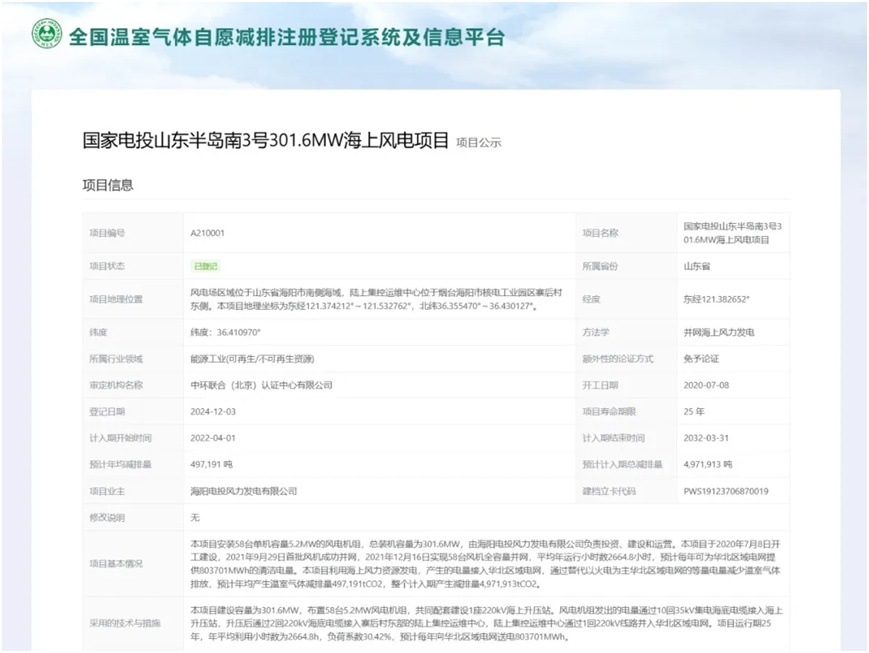Click the start date 2020-07-08
Image resolution: width=869 pixels, height=653 pixels.
705,385
